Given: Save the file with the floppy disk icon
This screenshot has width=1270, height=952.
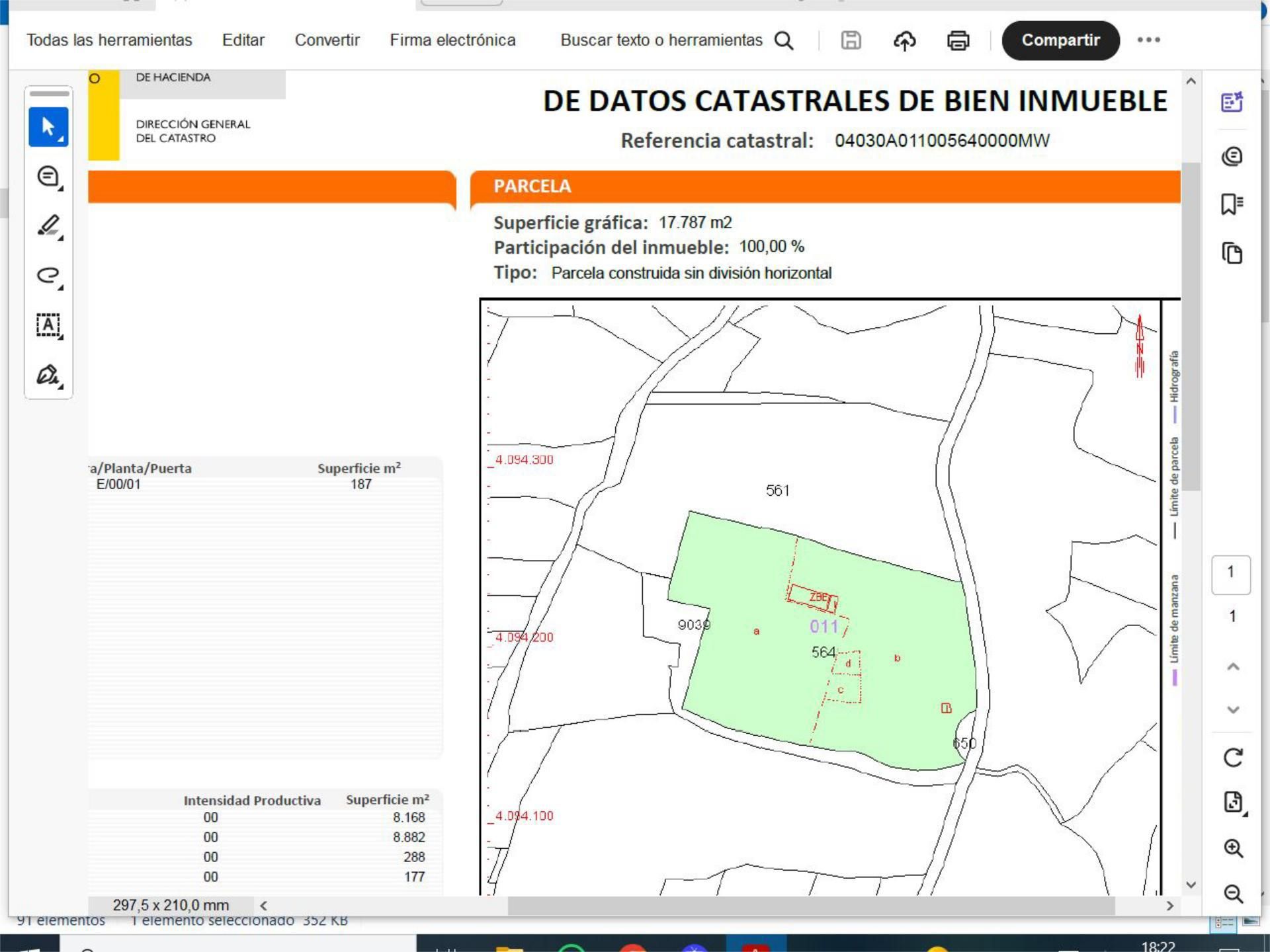Looking at the screenshot, I should point(851,40).
